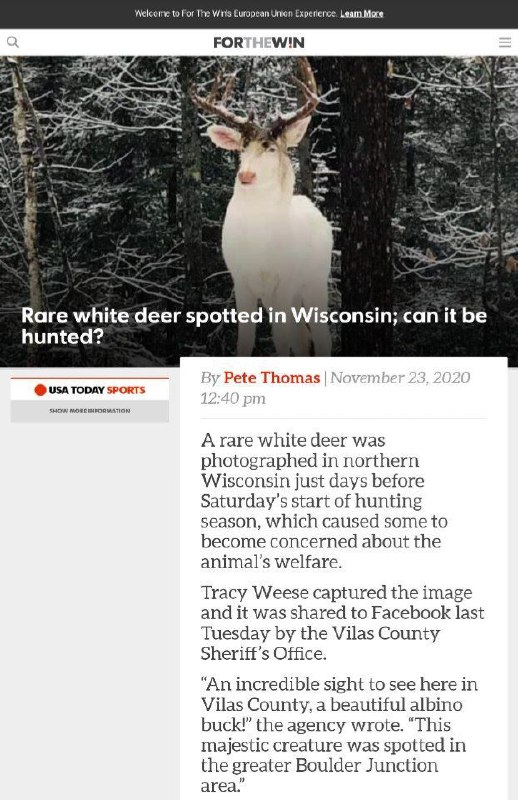The image size is (518, 800).
Task: Expand Show More Information under USA TODAY
Action: (90, 411)
